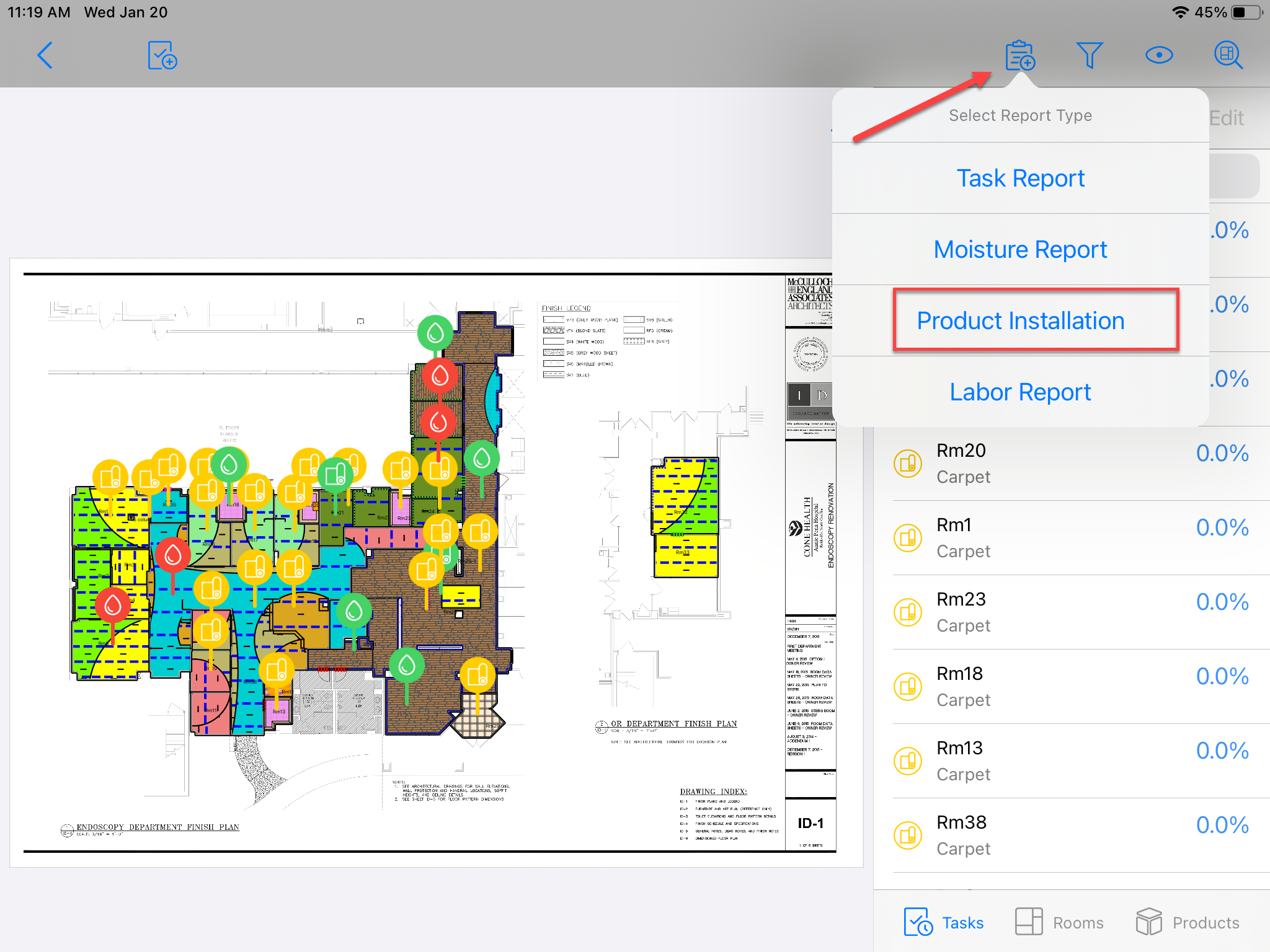Tap the Edit button
Viewport: 1270px width, 952px height.
coord(1226,118)
